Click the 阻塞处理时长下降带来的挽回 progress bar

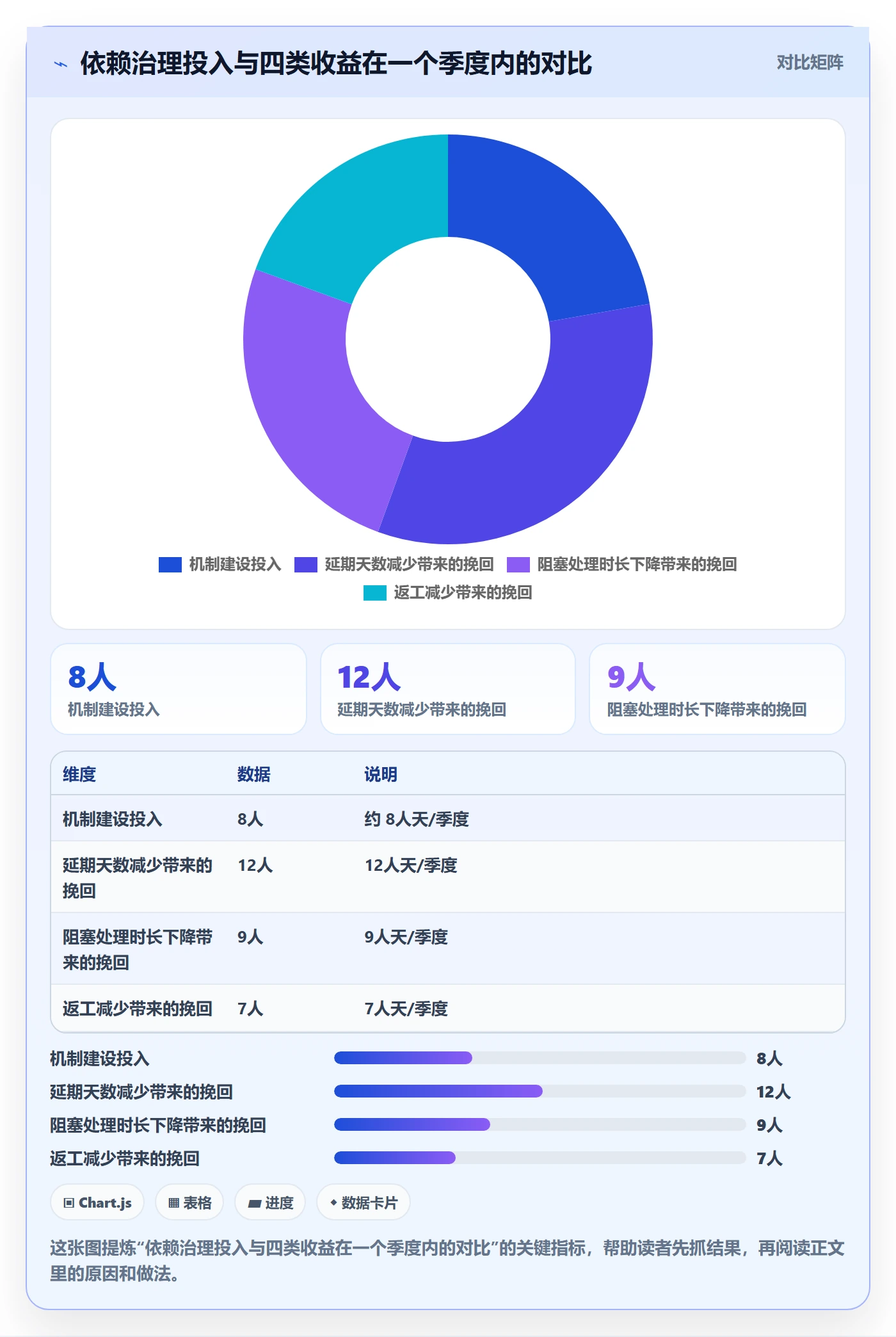[540, 1124]
